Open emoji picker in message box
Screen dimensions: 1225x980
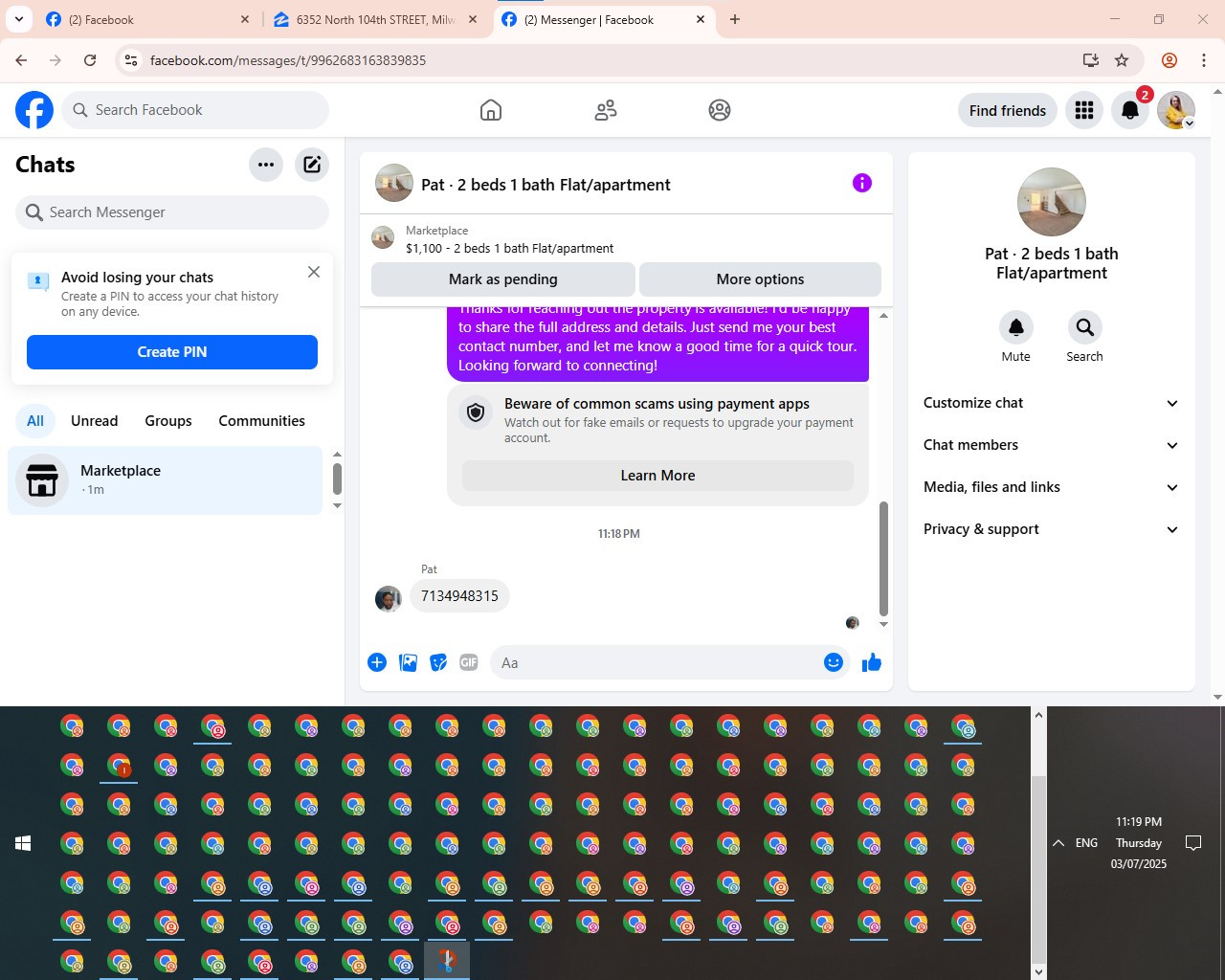(x=834, y=662)
